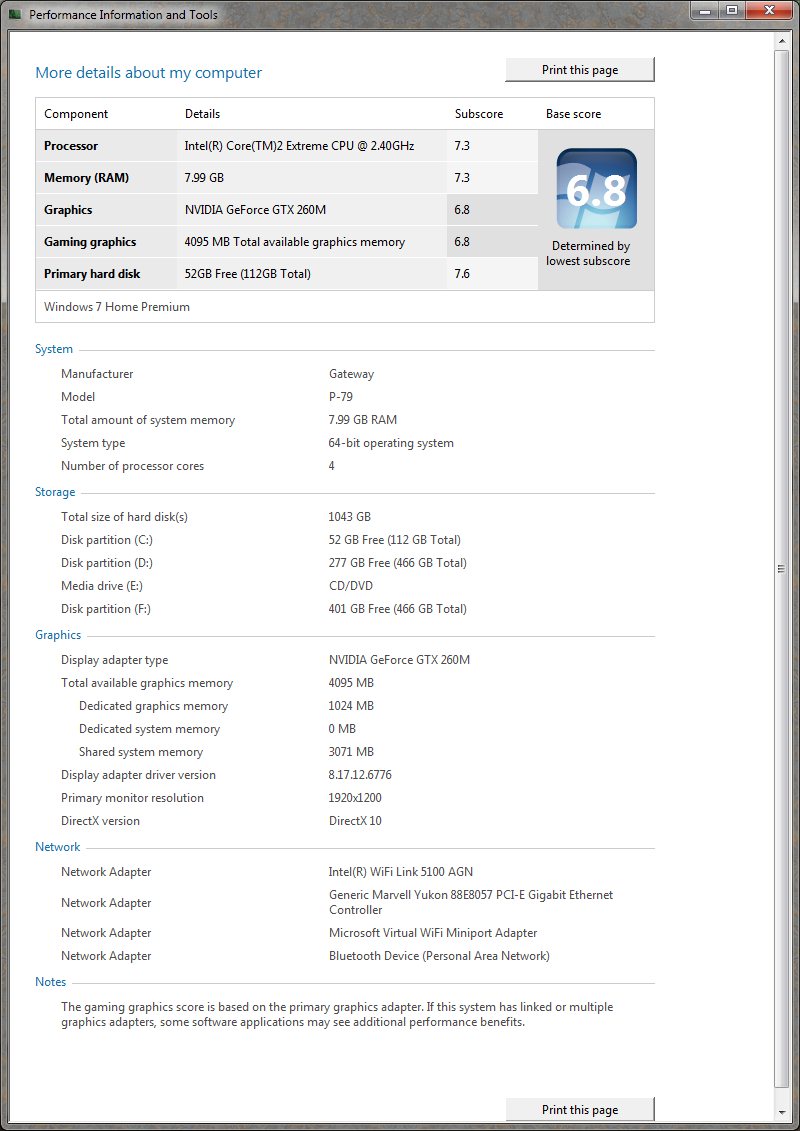Click 'Intel(R) WiFi Link 5100 AGN' adapter
Image resolution: width=800 pixels, height=1131 pixels.
click(401, 872)
